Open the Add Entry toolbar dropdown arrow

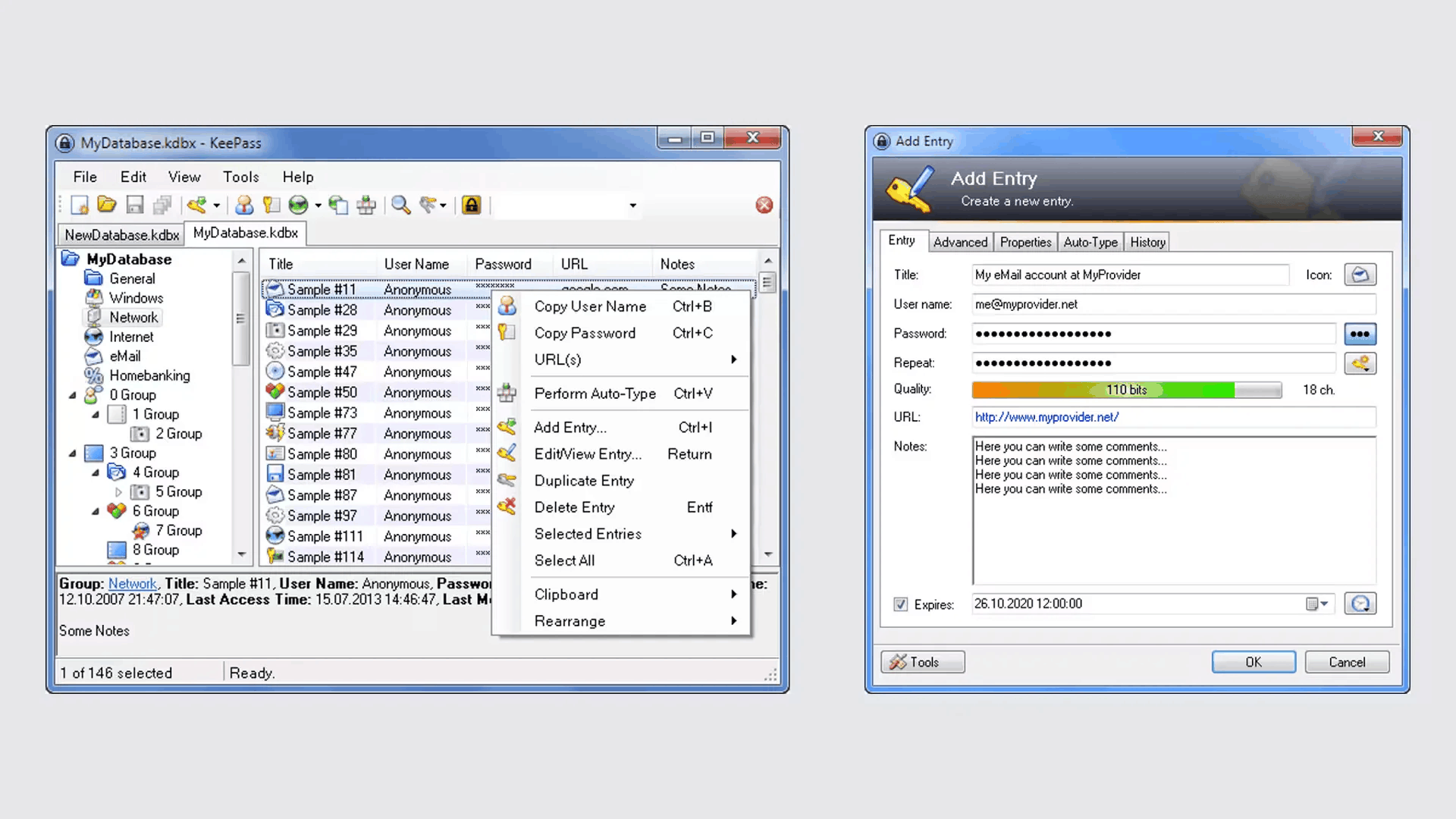pyautogui.click(x=217, y=206)
